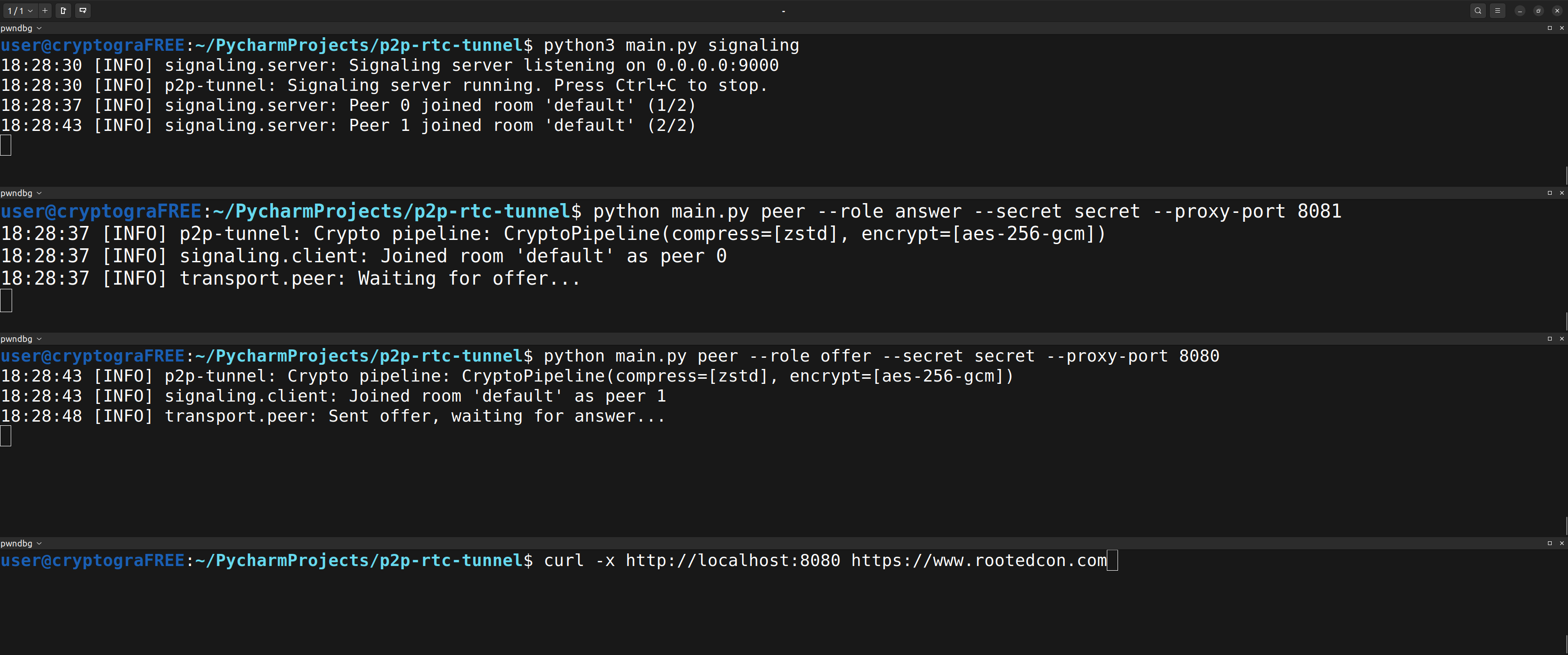Click 'Press Ctrl+C to stop.' log line
The image size is (1568, 655).
pos(661,86)
